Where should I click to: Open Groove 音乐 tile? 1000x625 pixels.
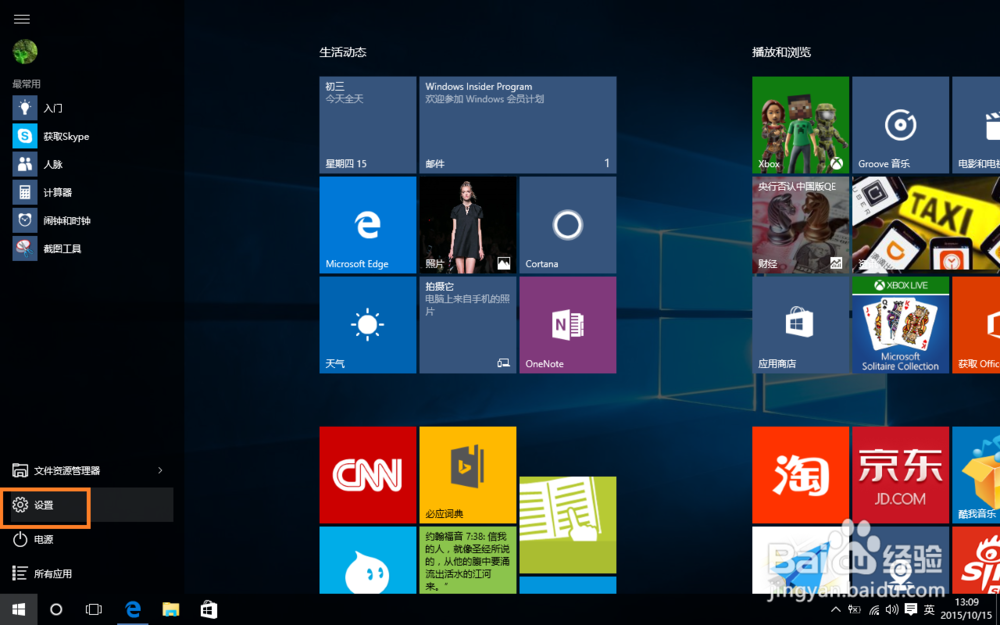coord(900,124)
